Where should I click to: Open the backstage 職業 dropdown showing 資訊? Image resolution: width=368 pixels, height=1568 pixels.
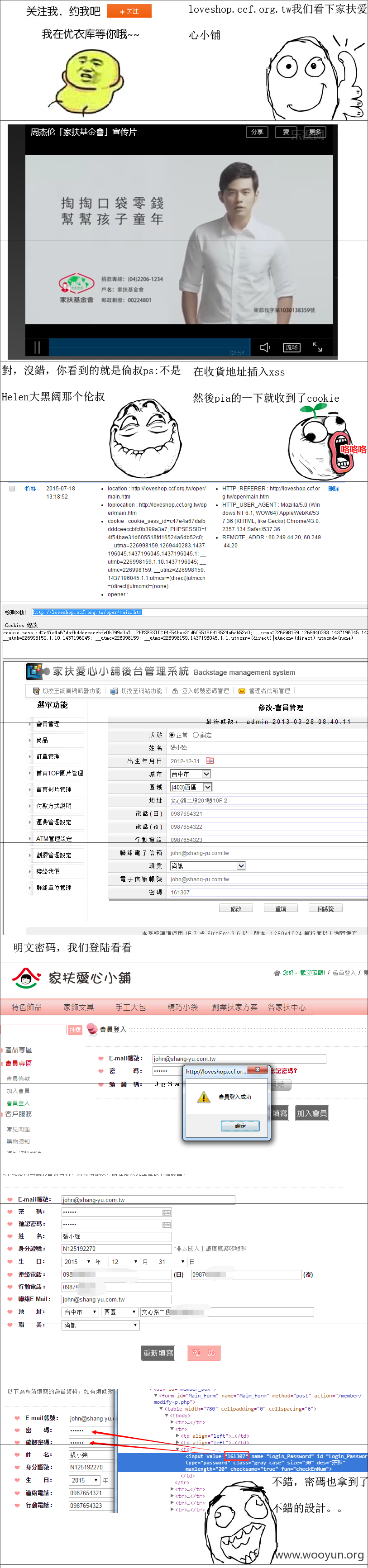207,865
